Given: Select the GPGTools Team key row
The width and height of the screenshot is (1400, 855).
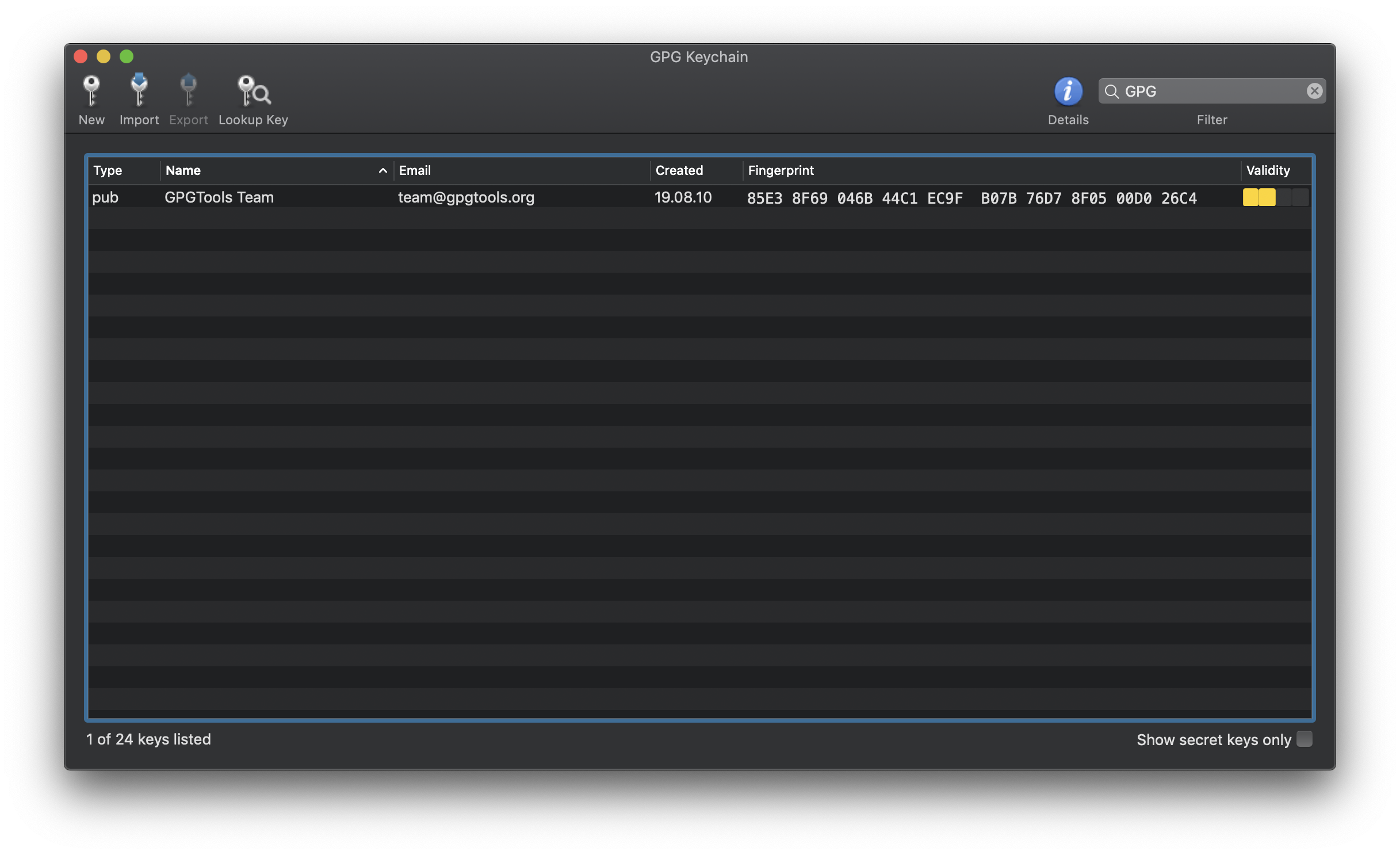Looking at the screenshot, I should click(219, 197).
